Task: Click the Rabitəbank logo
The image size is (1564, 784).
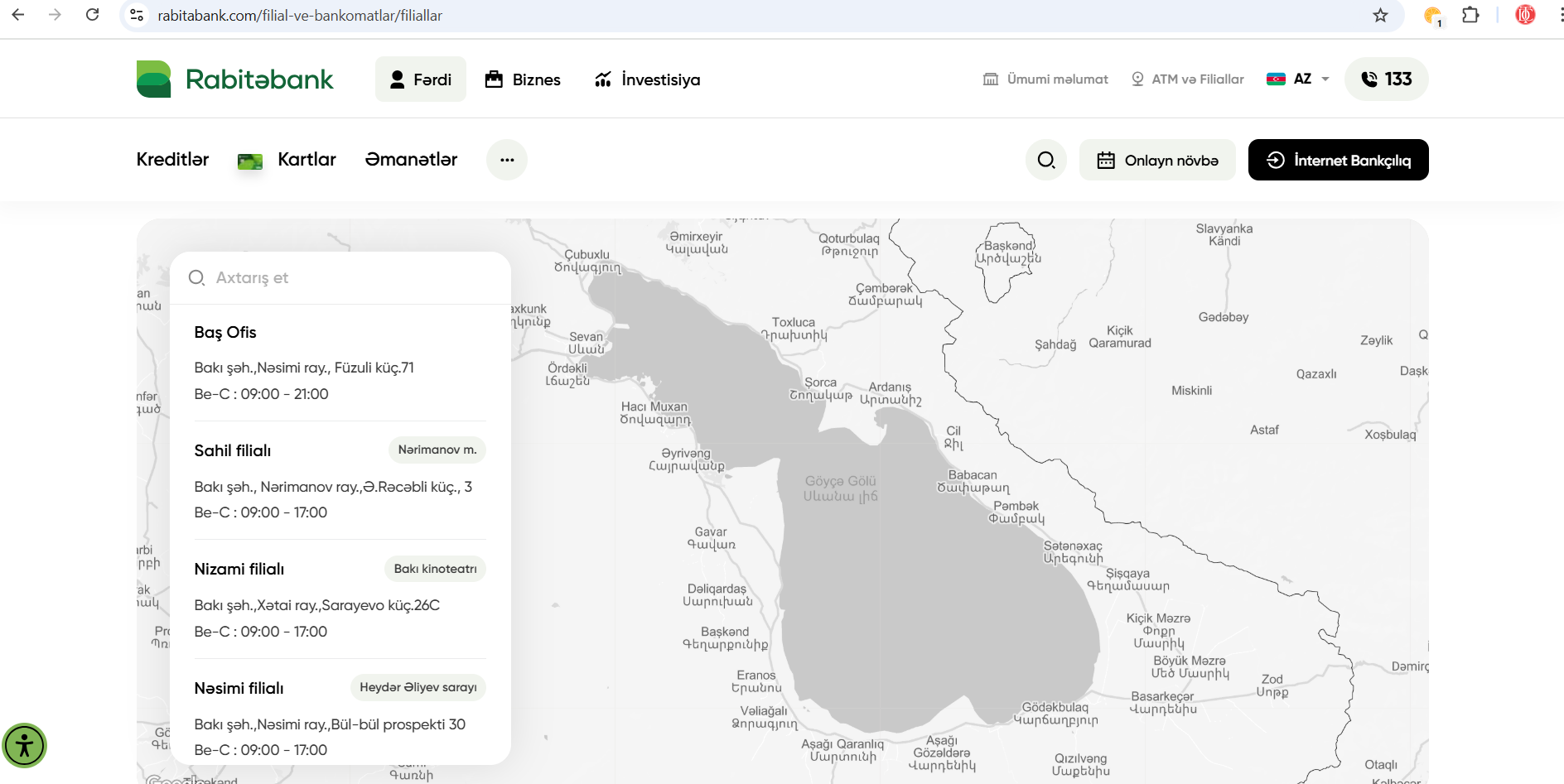Action: pos(235,79)
